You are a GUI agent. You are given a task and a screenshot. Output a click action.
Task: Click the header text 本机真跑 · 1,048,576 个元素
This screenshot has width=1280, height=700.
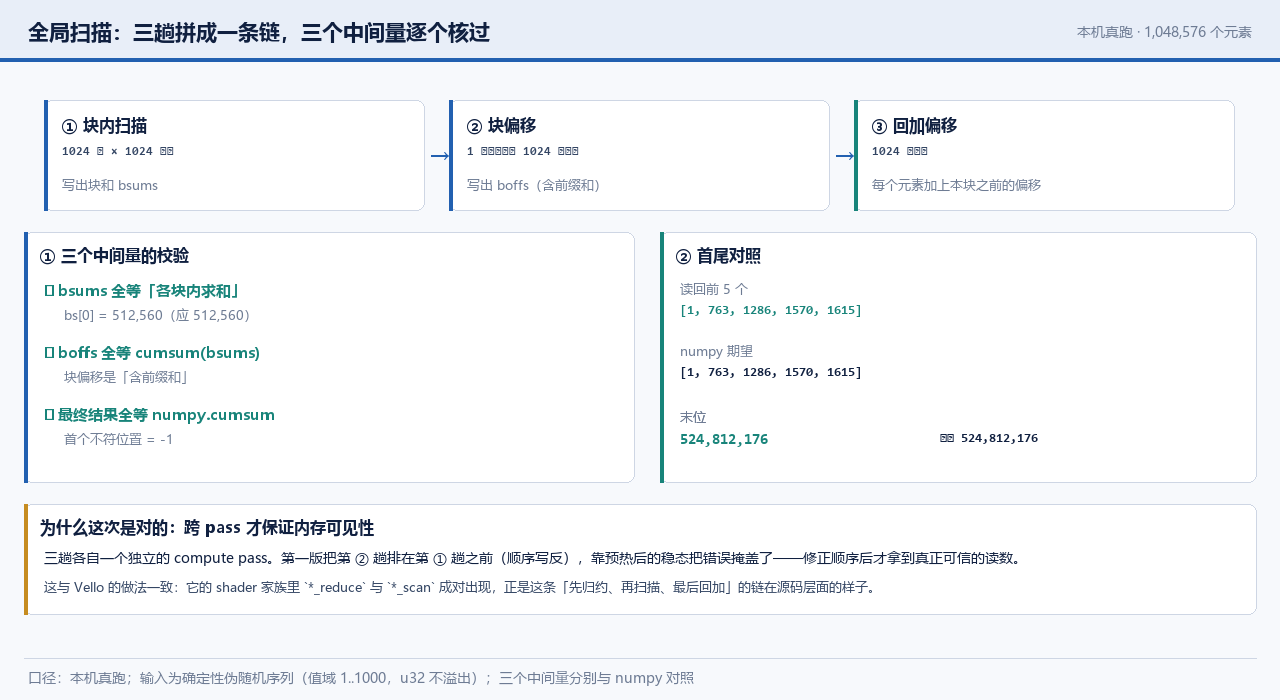[x=1164, y=32]
